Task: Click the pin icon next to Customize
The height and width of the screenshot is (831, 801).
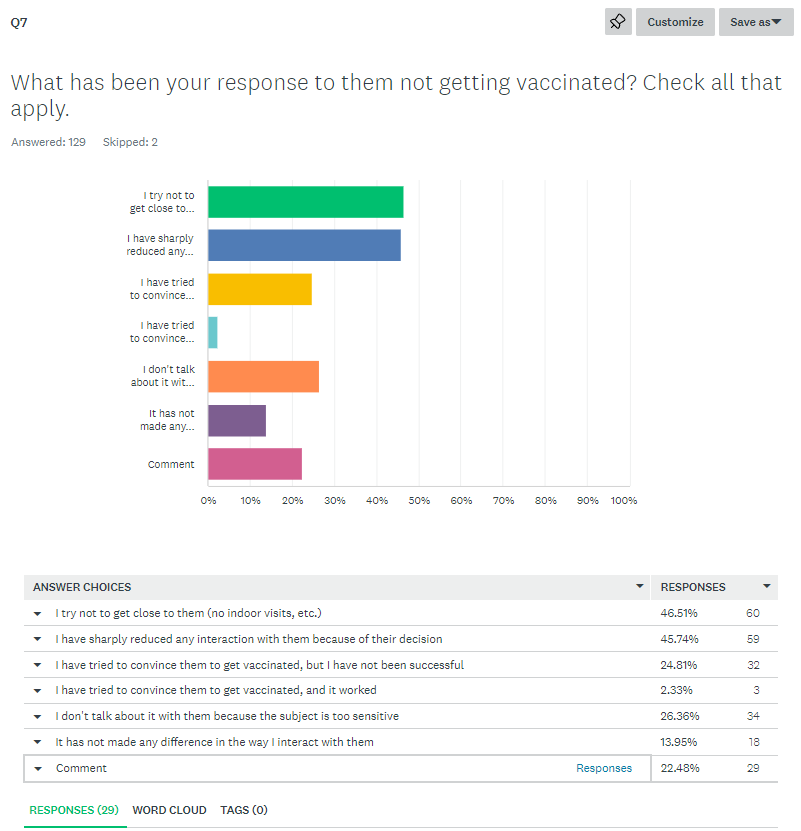Action: pyautogui.click(x=618, y=22)
